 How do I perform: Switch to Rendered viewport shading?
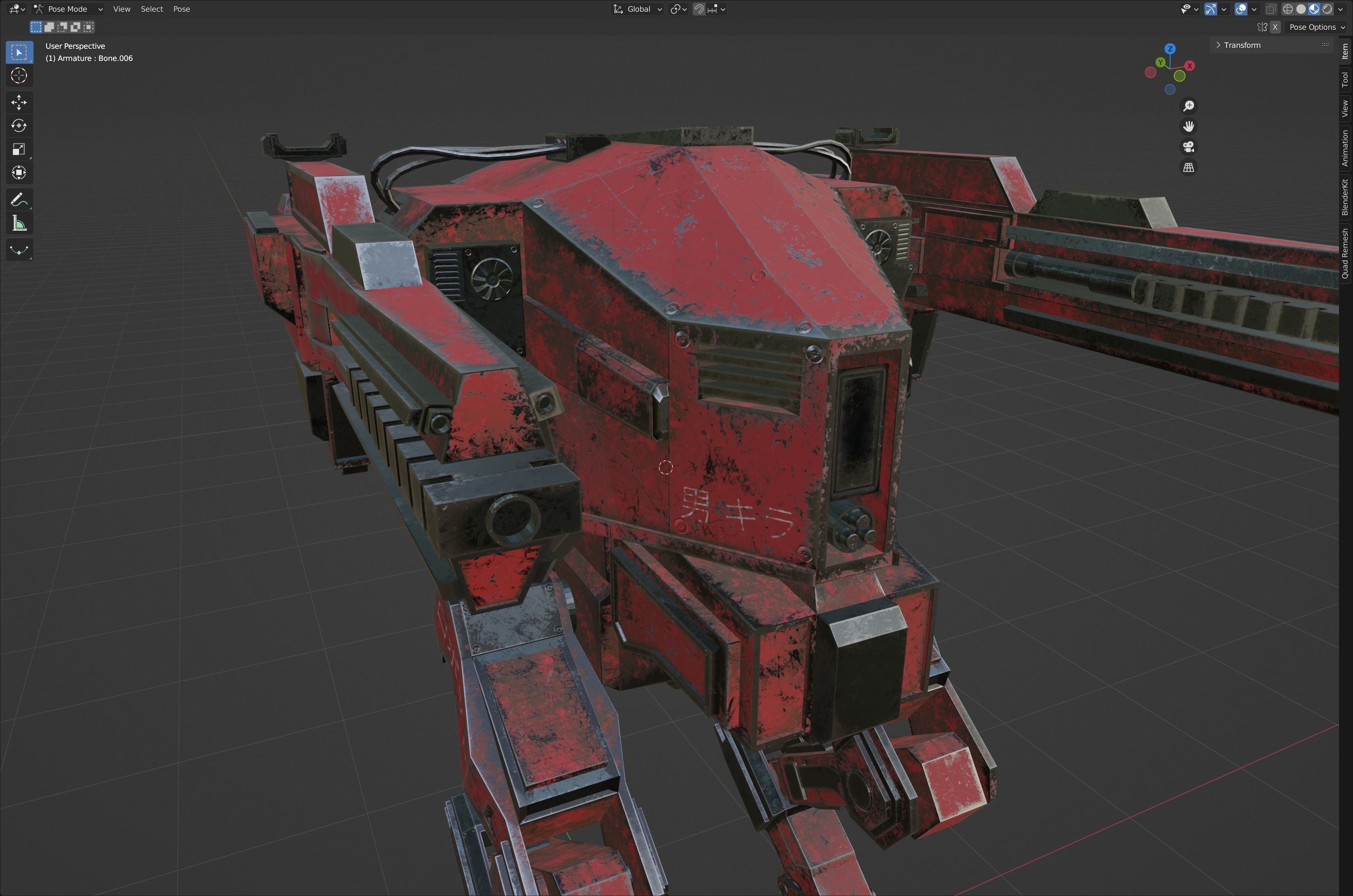click(1327, 9)
